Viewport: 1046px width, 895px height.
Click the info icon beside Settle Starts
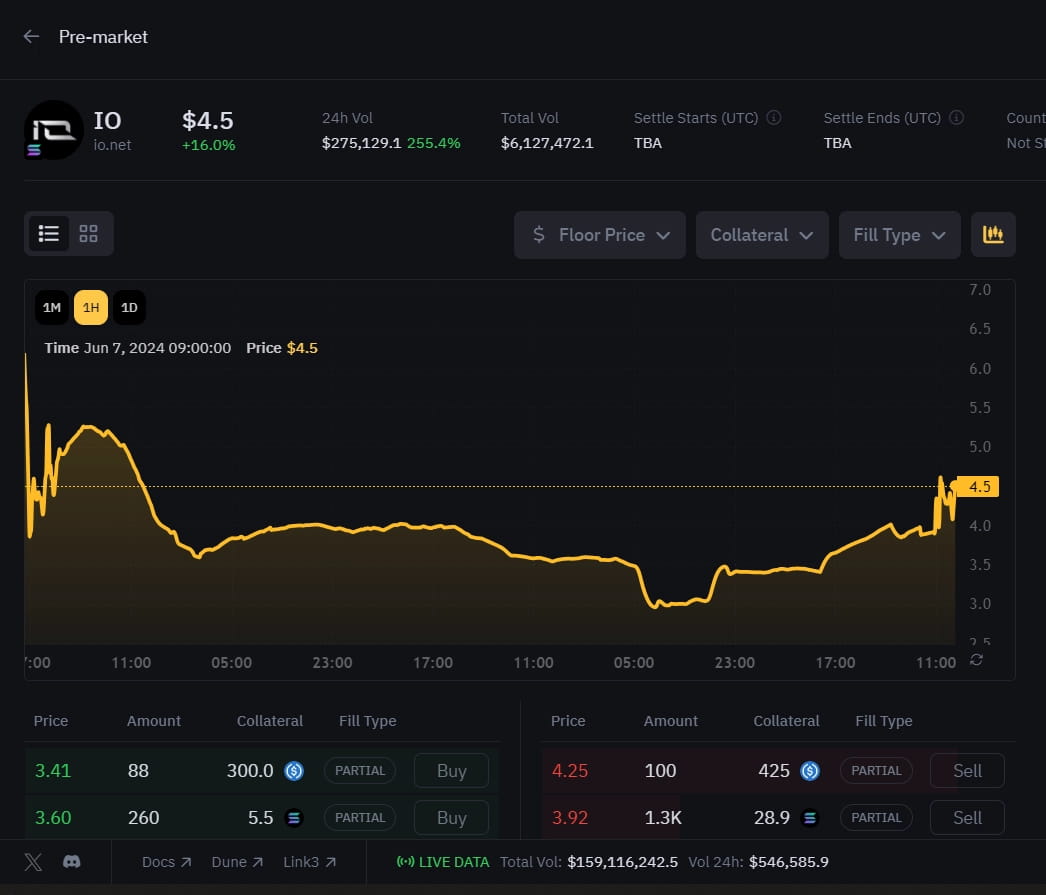click(x=773, y=118)
